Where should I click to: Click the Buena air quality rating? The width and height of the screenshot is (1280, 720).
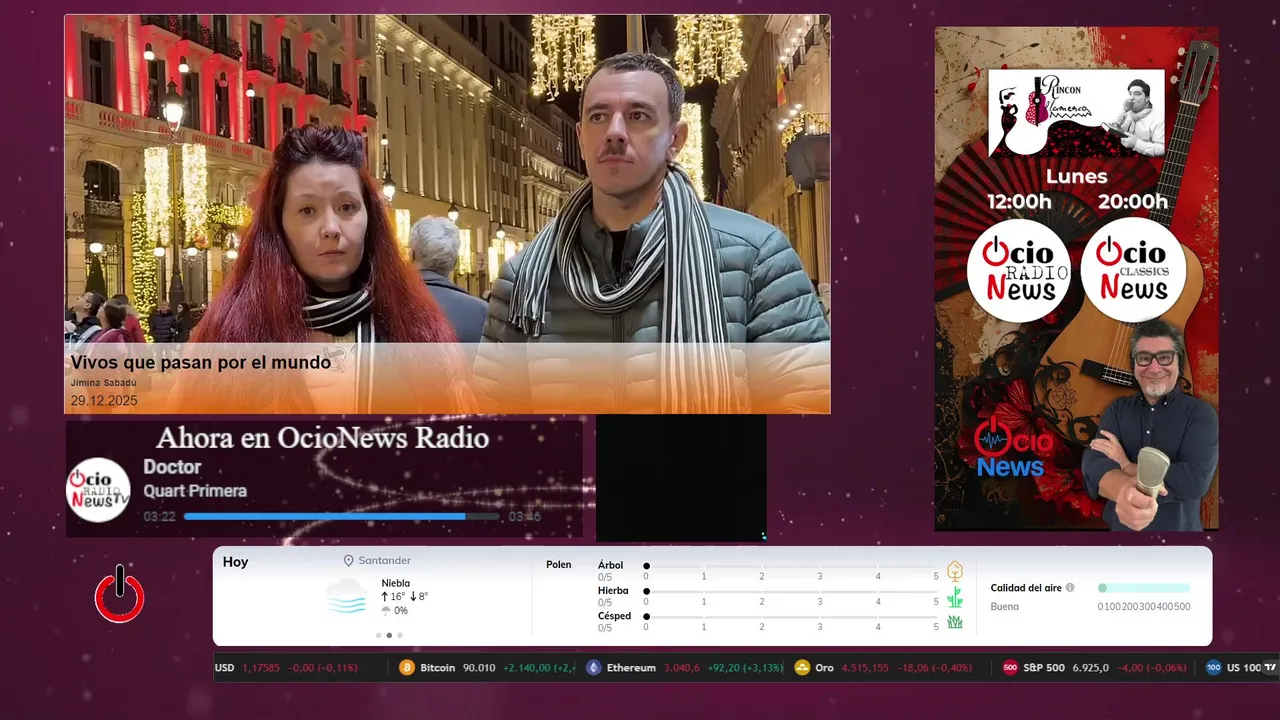click(x=1005, y=607)
